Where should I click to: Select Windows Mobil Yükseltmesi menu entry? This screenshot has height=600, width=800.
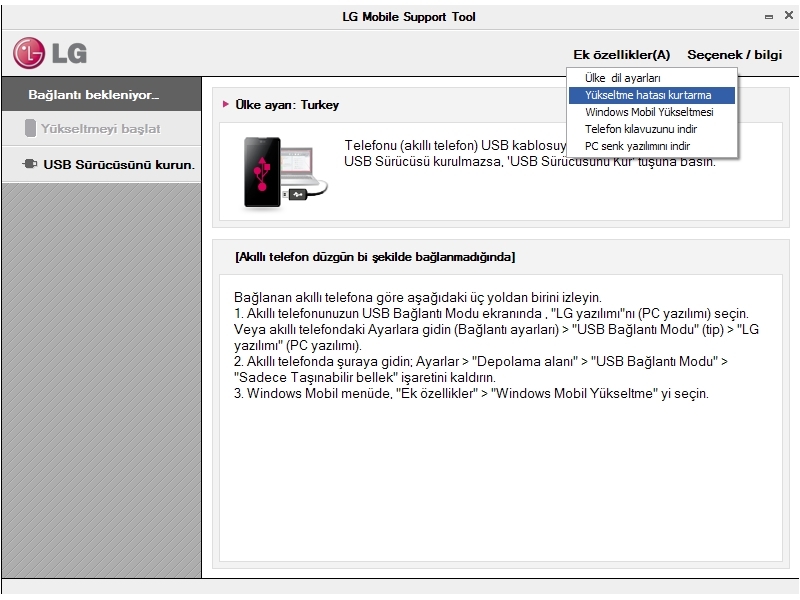tap(652, 112)
